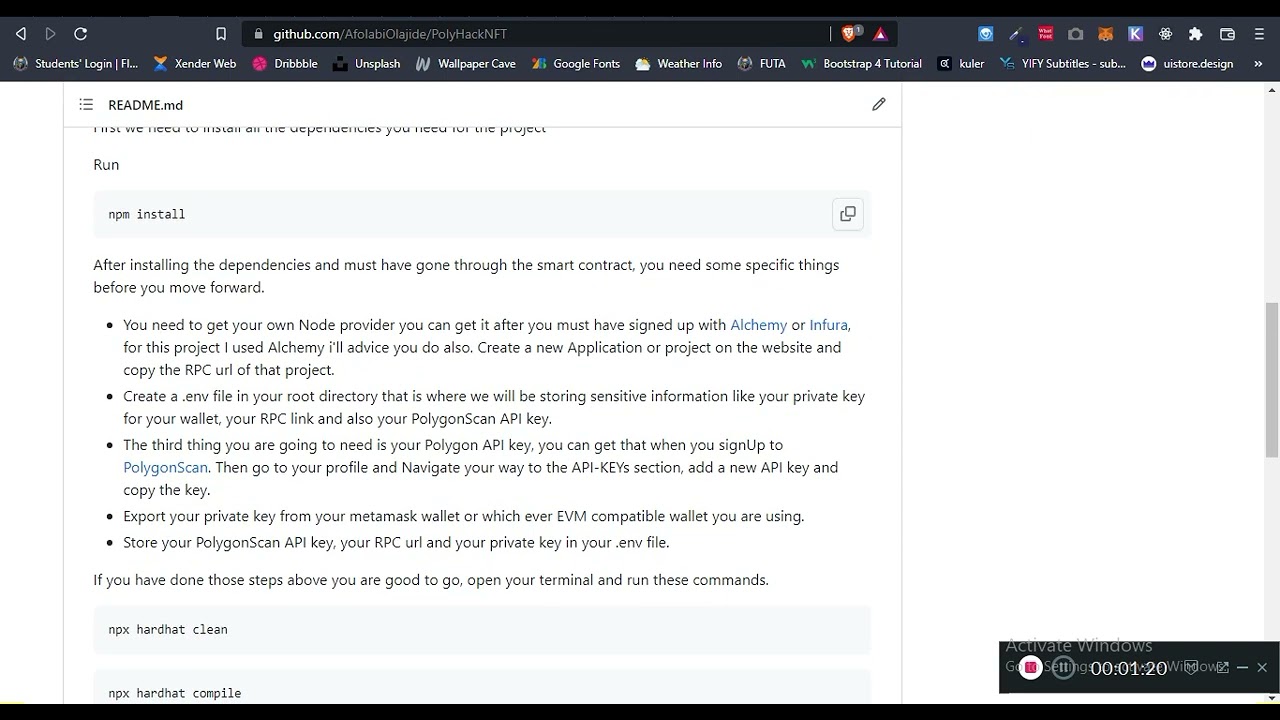Click the browser forward arrow
This screenshot has height=720, width=1280.
[x=50, y=33]
